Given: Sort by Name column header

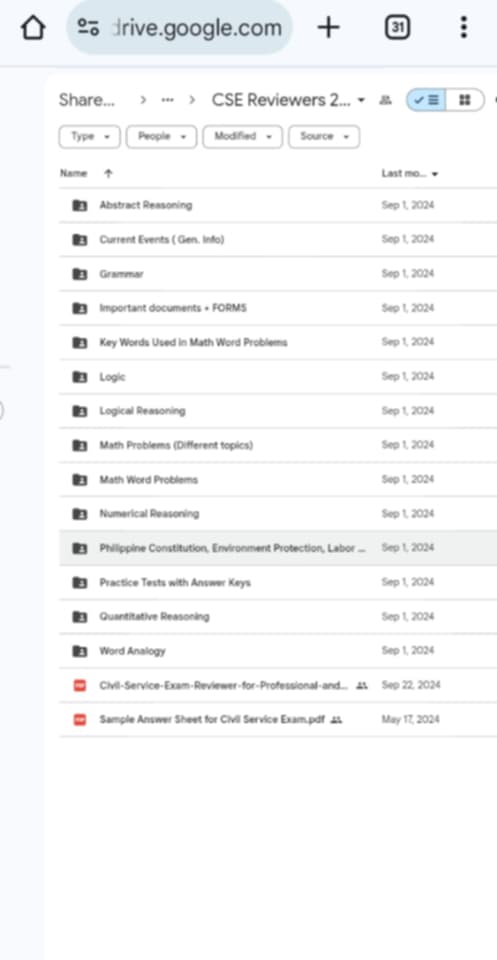Looking at the screenshot, I should 73,173.
